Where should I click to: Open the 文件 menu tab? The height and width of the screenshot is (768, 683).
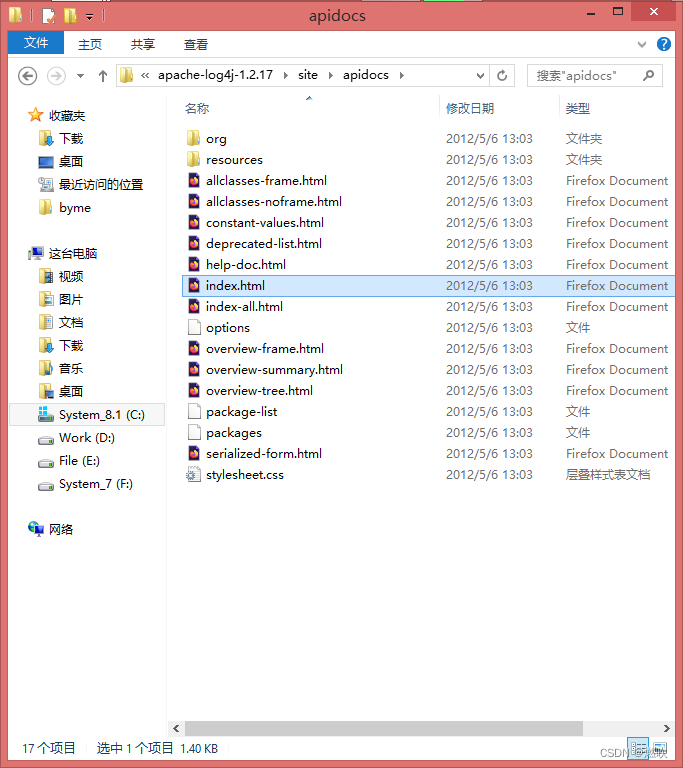(36, 43)
